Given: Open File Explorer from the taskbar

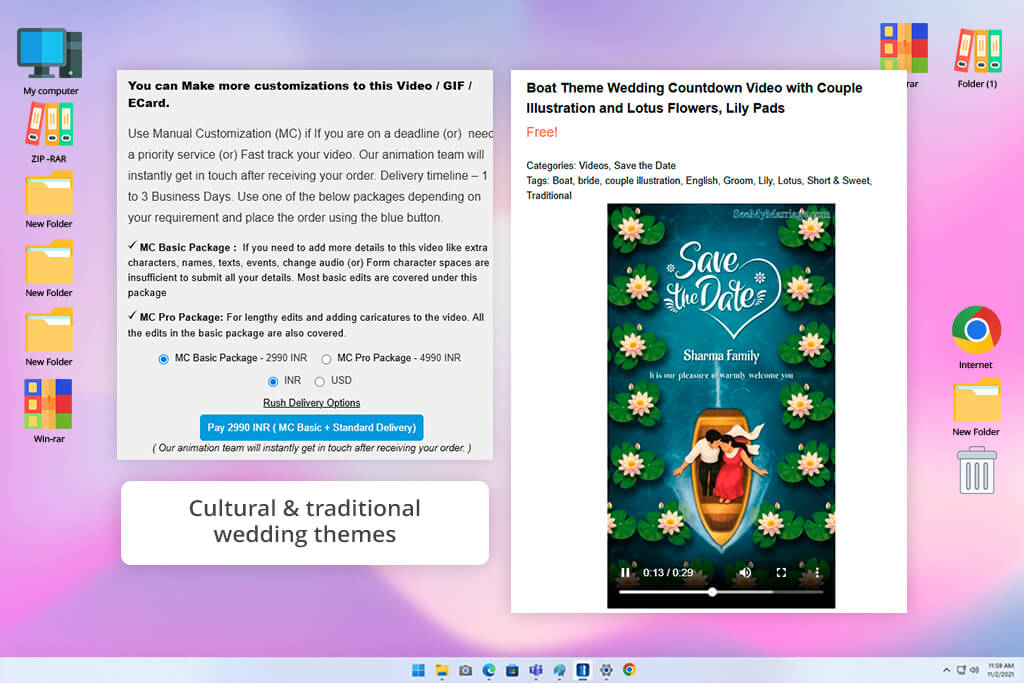Looking at the screenshot, I should coord(442,670).
